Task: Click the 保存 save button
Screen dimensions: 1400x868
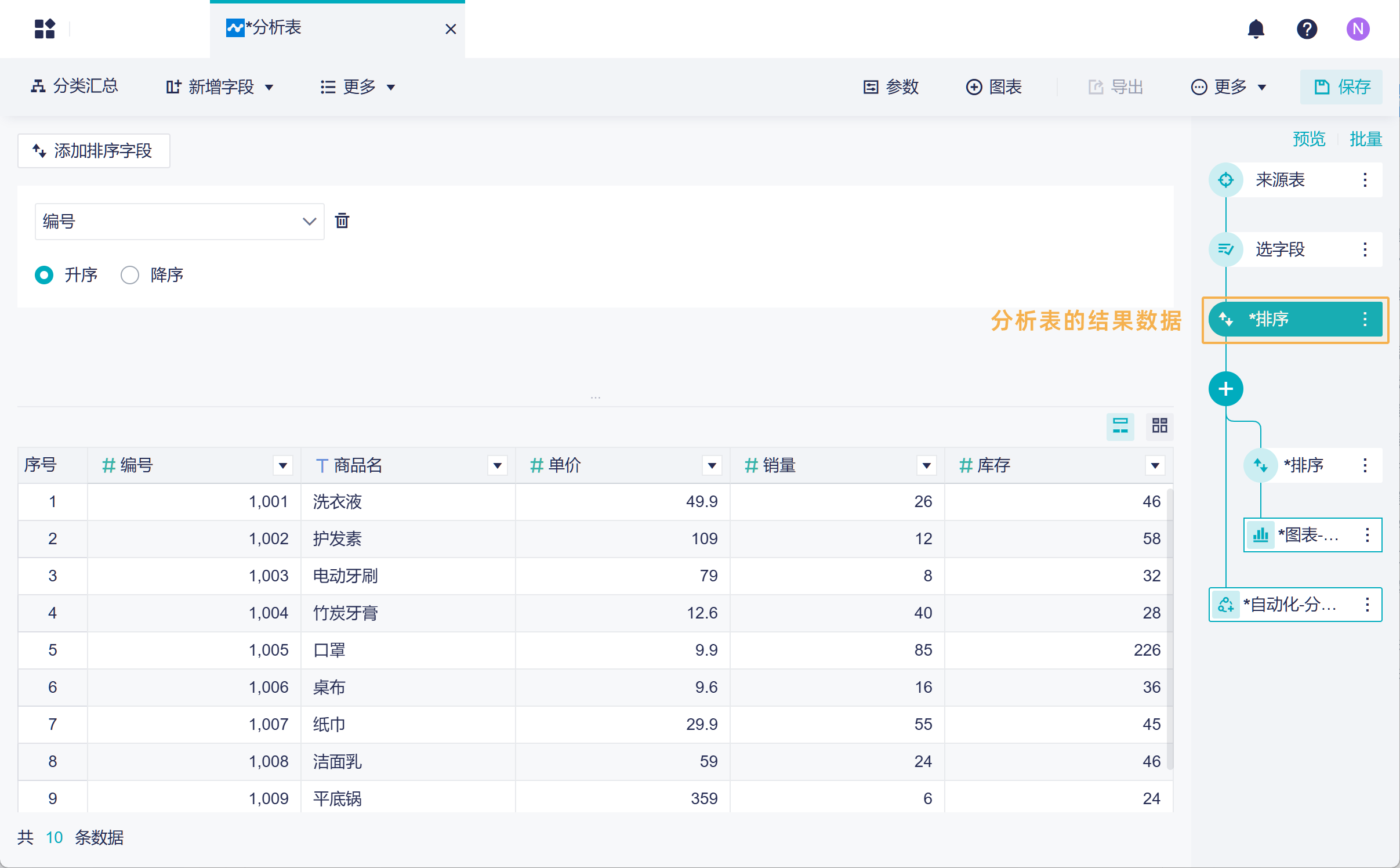Action: click(x=1341, y=87)
